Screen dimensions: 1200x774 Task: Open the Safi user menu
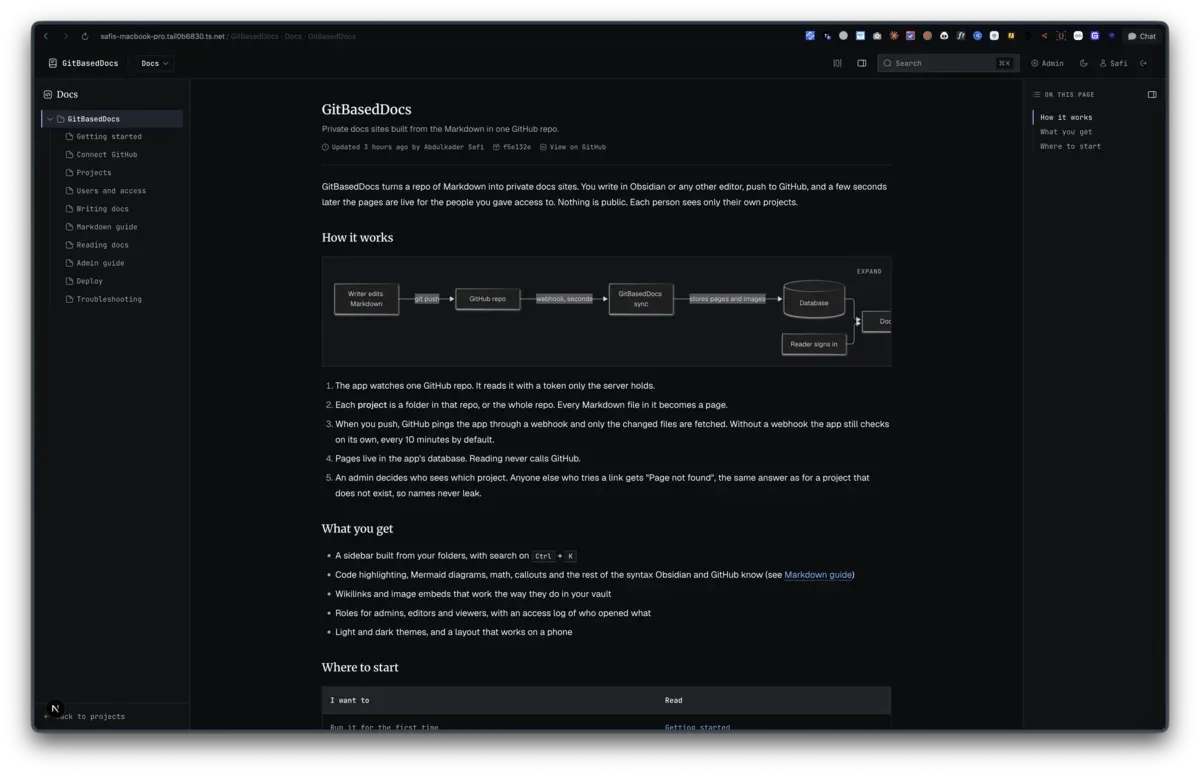[x=1114, y=63]
